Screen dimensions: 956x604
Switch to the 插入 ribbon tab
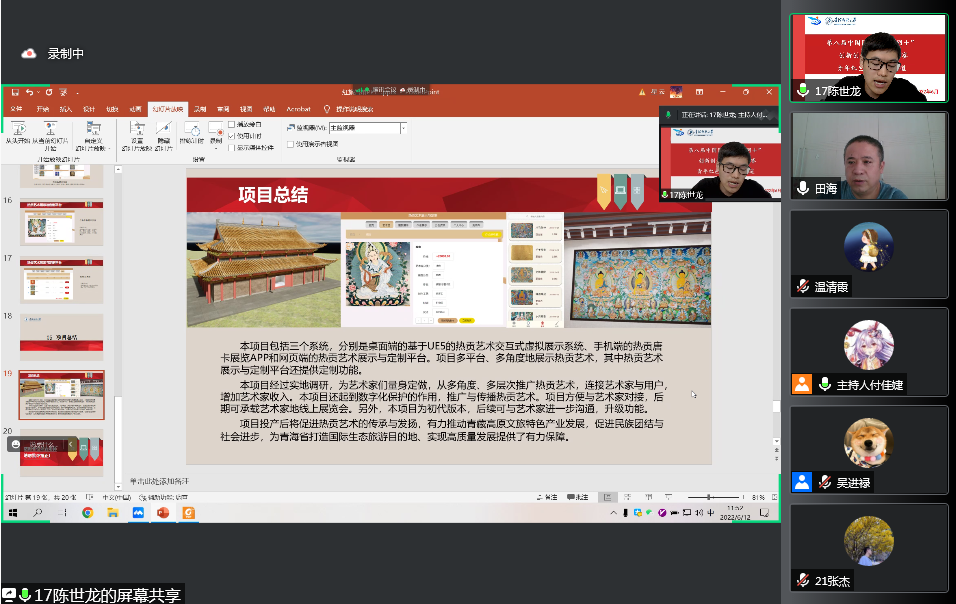click(65, 108)
